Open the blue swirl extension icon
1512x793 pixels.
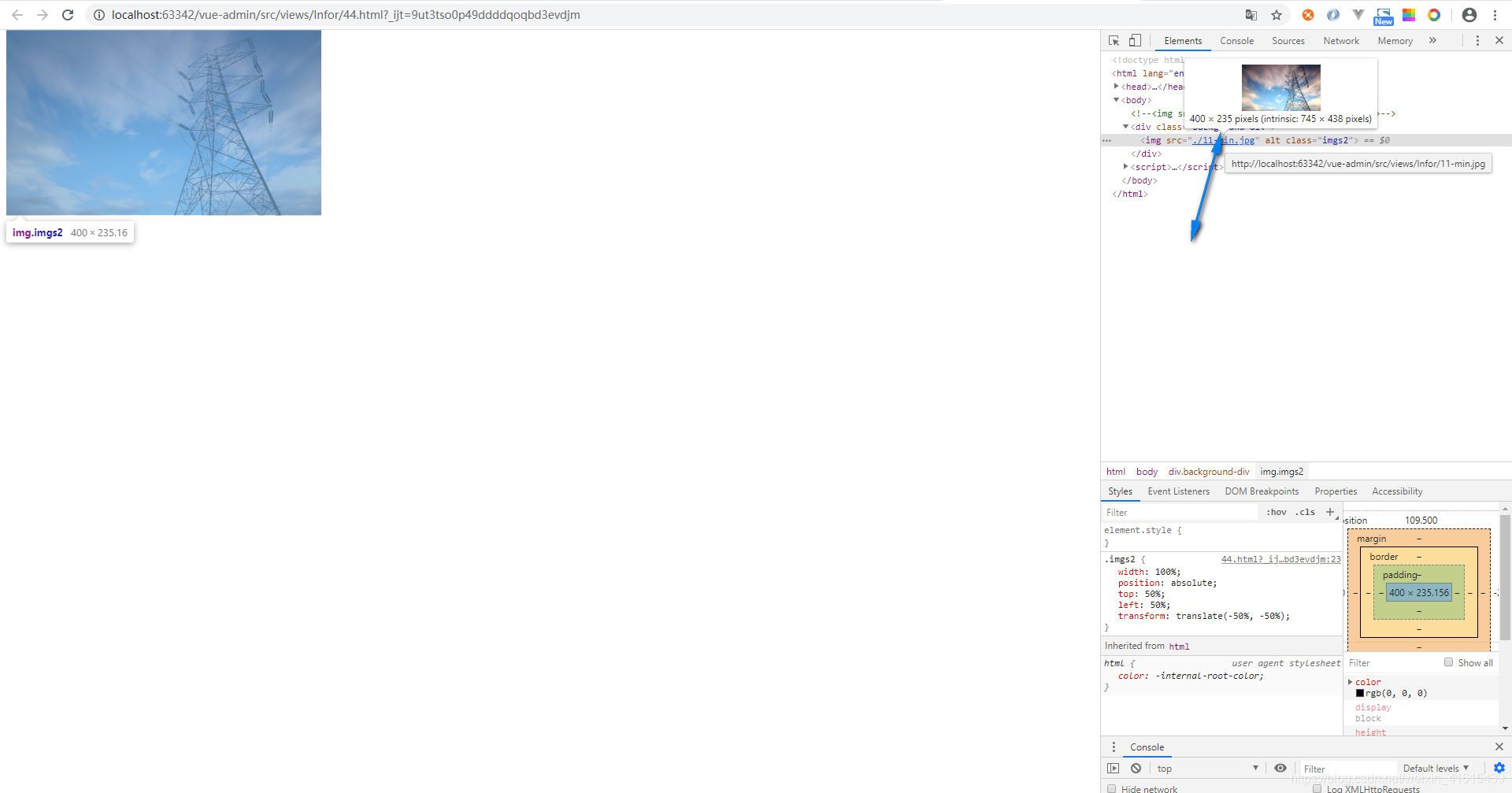pyautogui.click(x=1333, y=15)
